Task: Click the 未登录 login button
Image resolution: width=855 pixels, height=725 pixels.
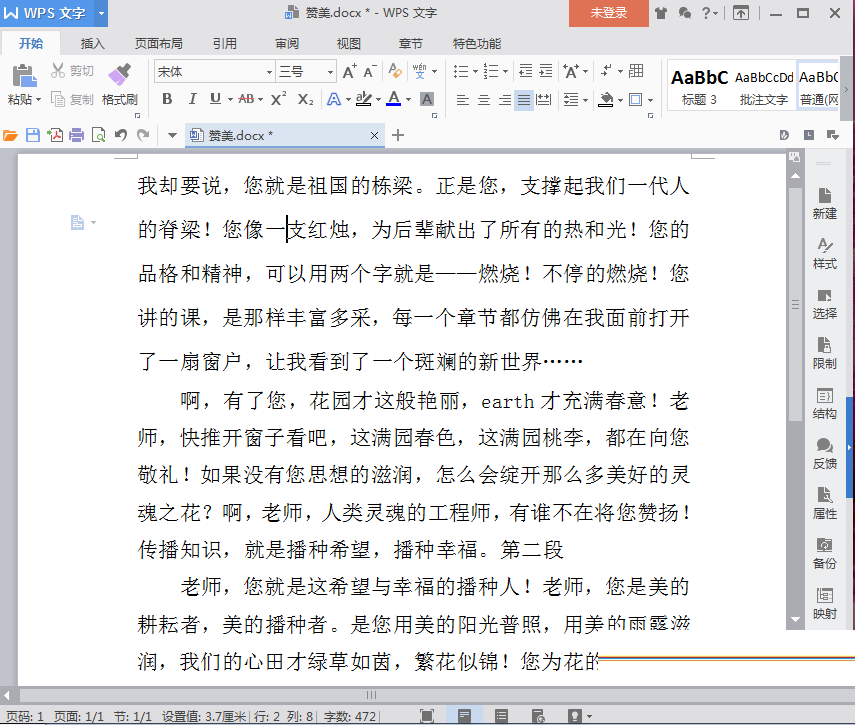Action: (x=609, y=13)
